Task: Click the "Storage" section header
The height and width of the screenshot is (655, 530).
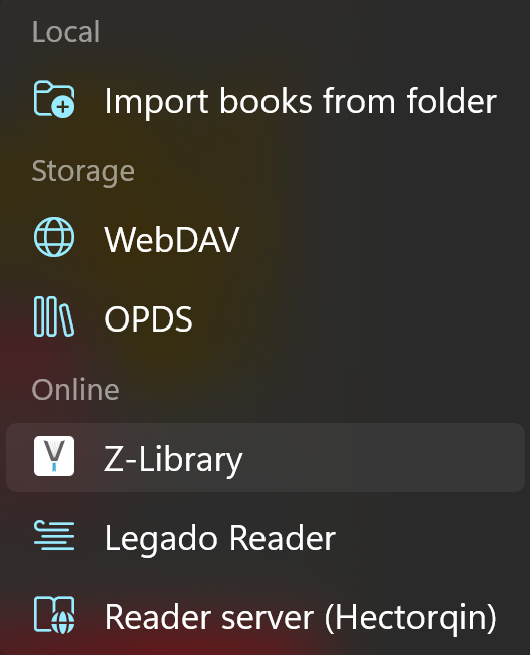Action: click(x=83, y=171)
